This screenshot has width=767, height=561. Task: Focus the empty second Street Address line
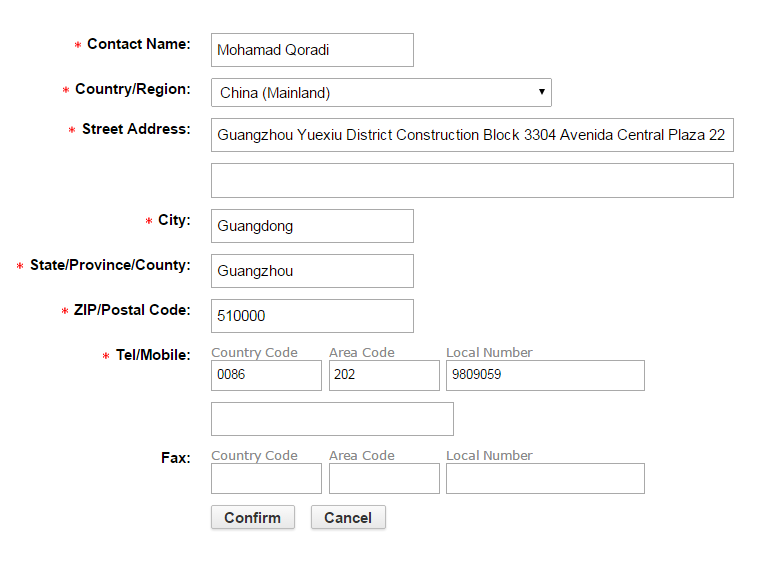coord(472,181)
